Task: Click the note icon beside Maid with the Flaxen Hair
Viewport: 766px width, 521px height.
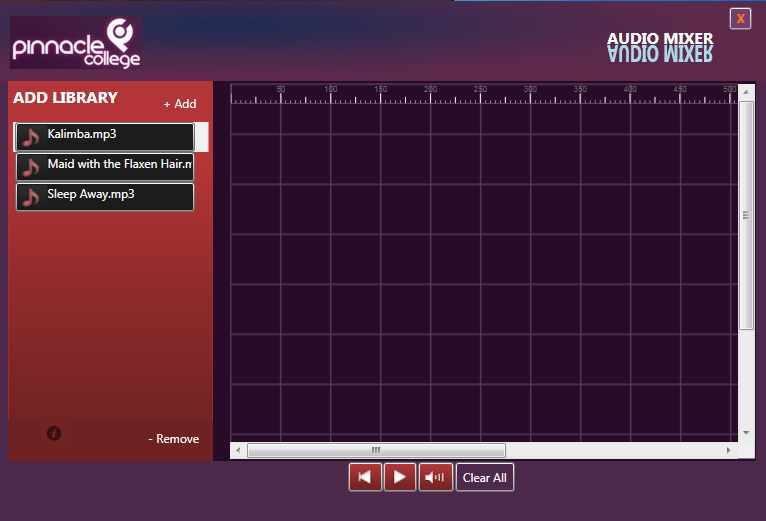Action: pyautogui.click(x=31, y=167)
